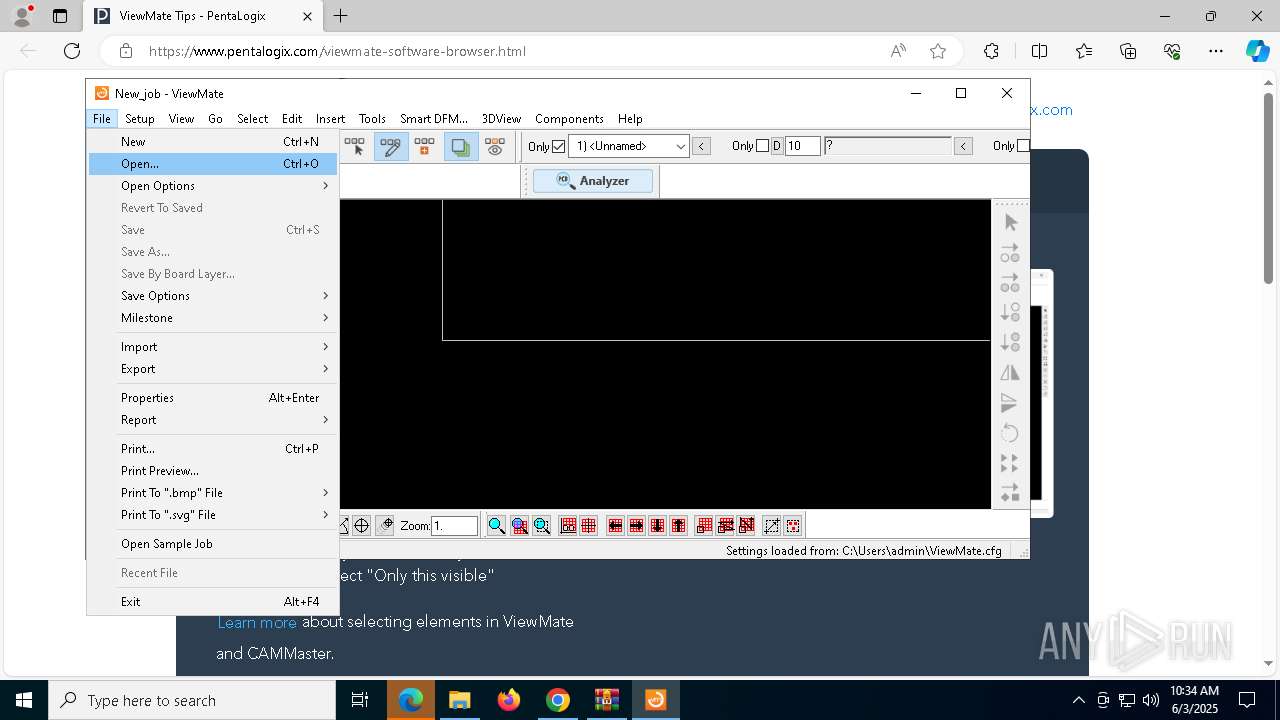Open the Setup menu
The height and width of the screenshot is (720, 1280).
coord(139,118)
